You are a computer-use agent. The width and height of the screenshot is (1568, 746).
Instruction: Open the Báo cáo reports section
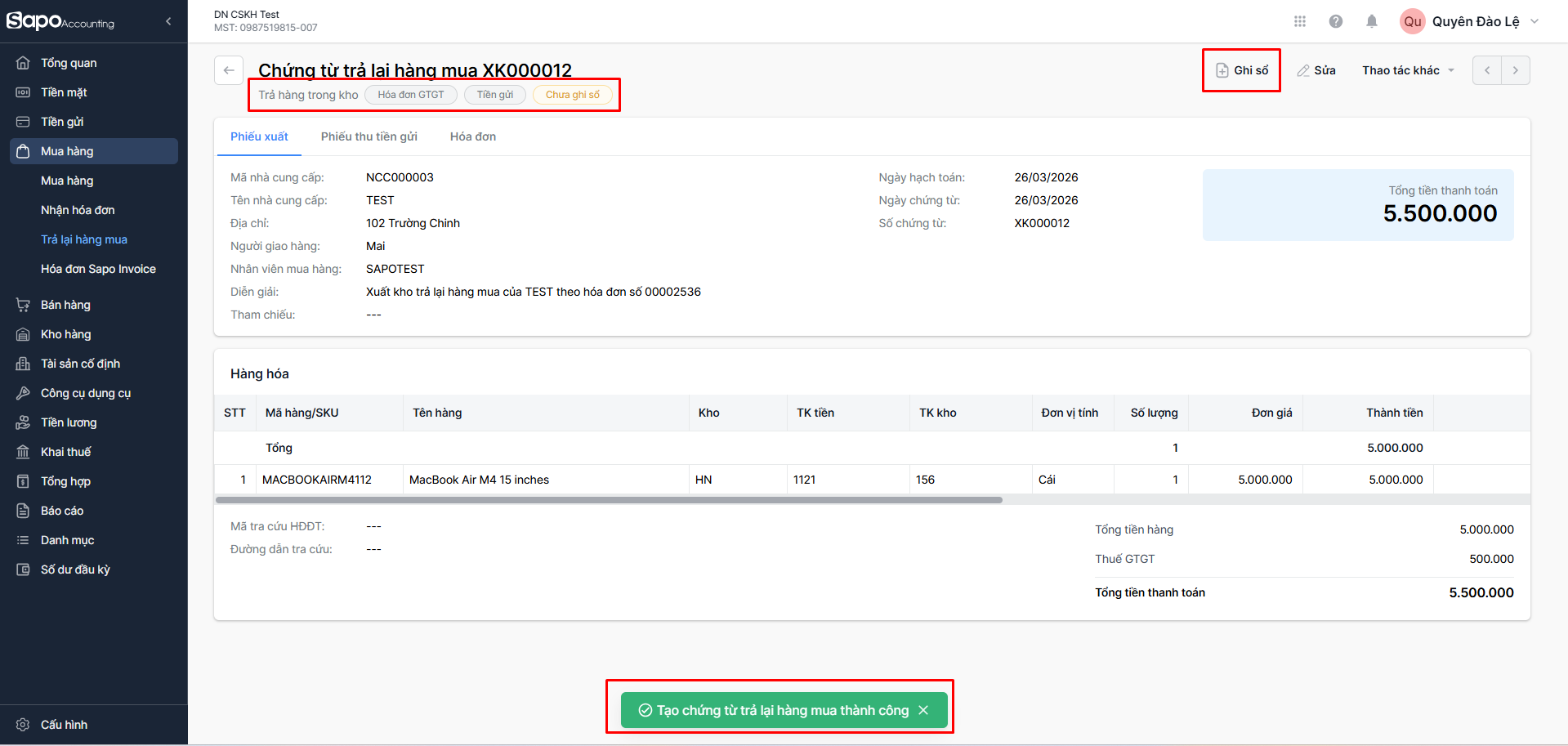(x=62, y=511)
